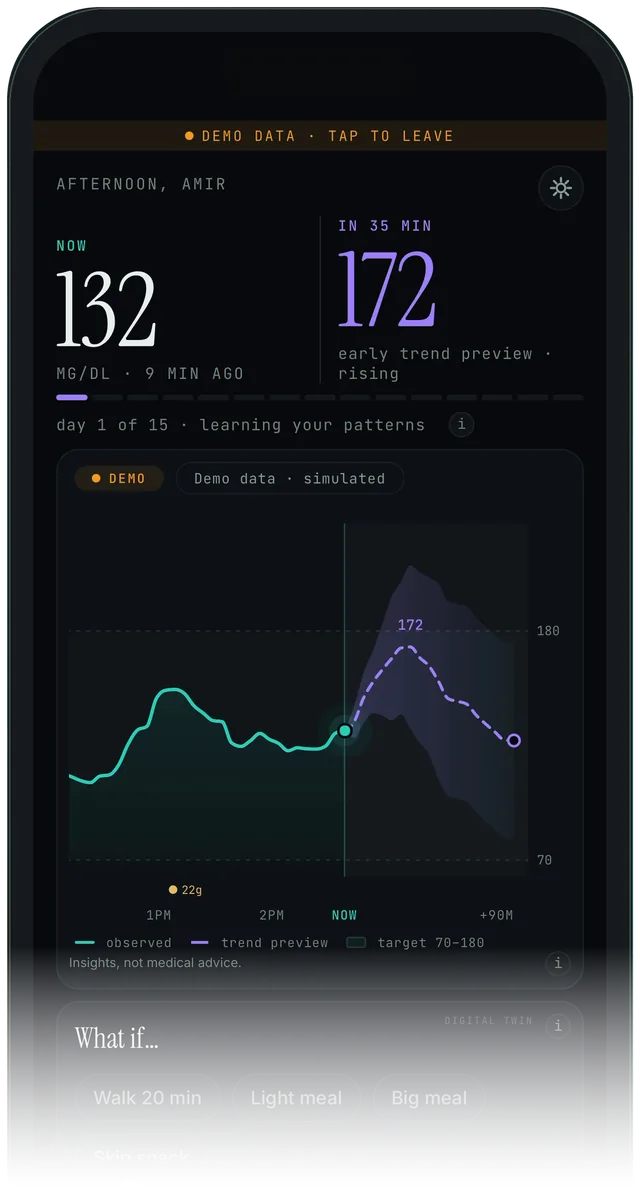Toggle the sun light-mode theme icon
This screenshot has width=640, height=1194.
(561, 187)
